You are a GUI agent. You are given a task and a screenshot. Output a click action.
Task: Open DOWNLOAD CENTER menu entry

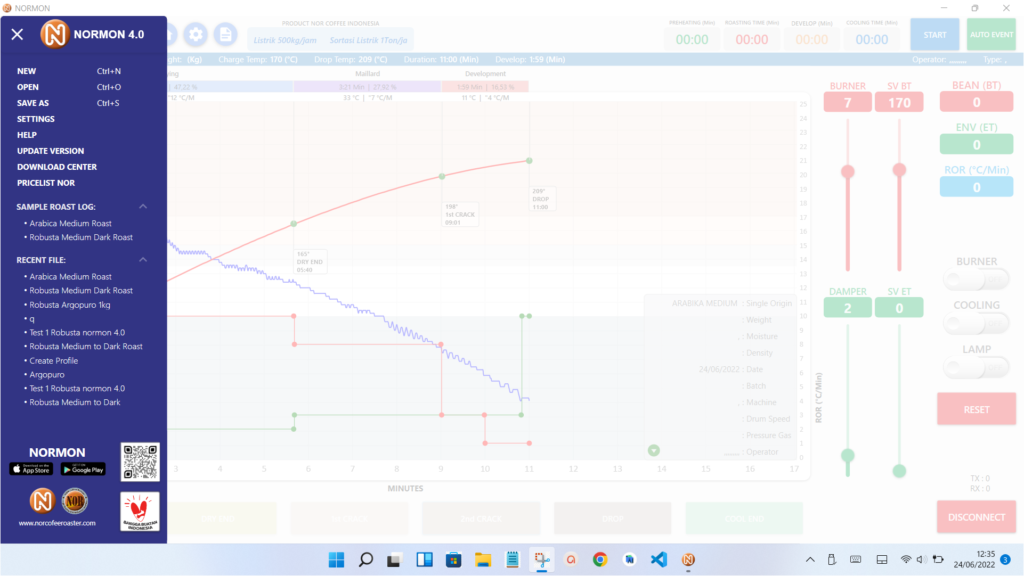tap(57, 167)
